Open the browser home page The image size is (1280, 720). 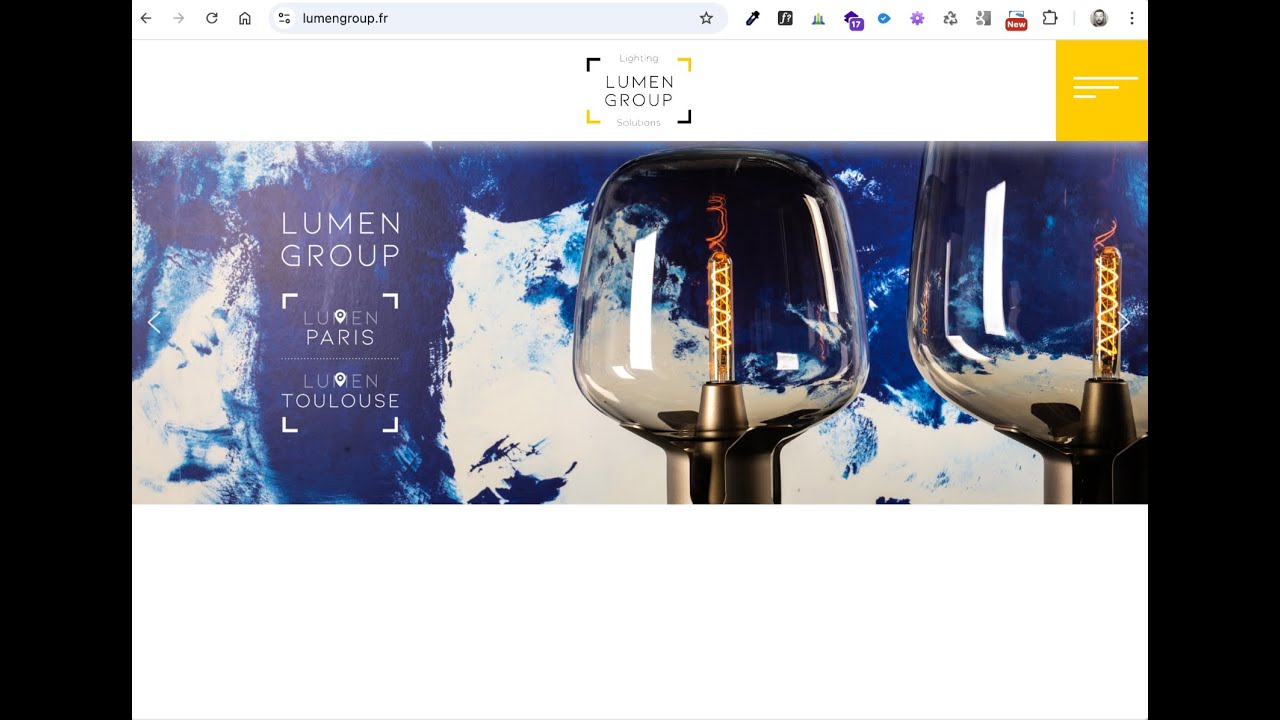click(245, 18)
